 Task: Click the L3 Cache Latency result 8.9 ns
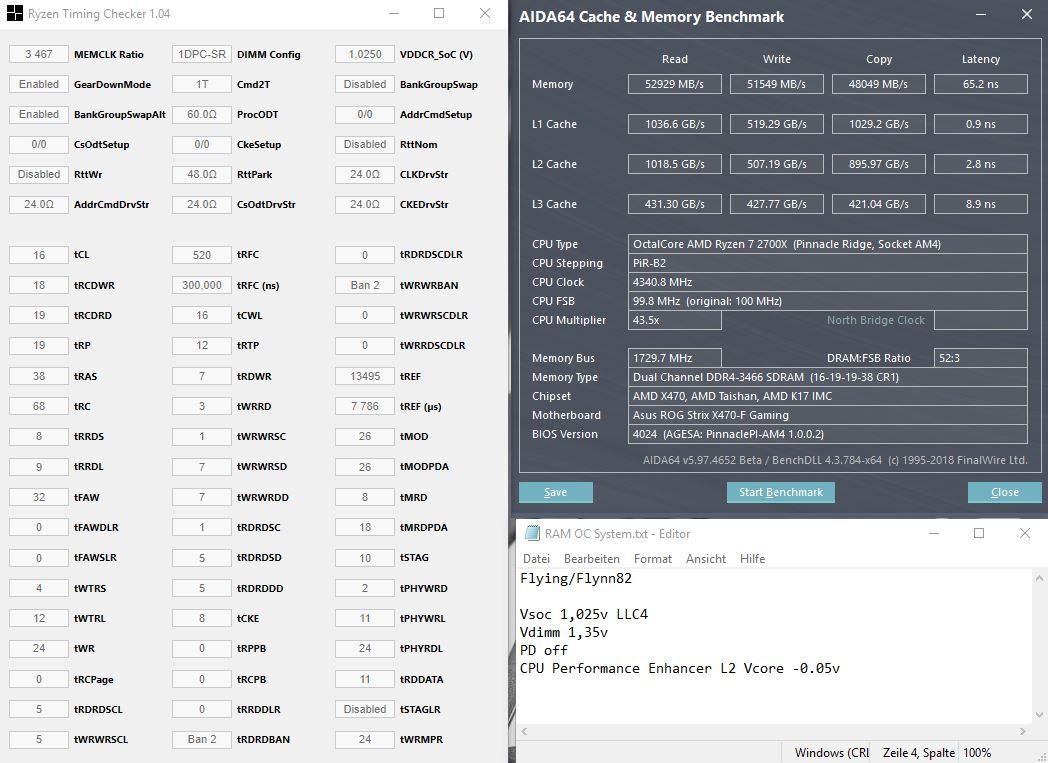tap(980, 204)
